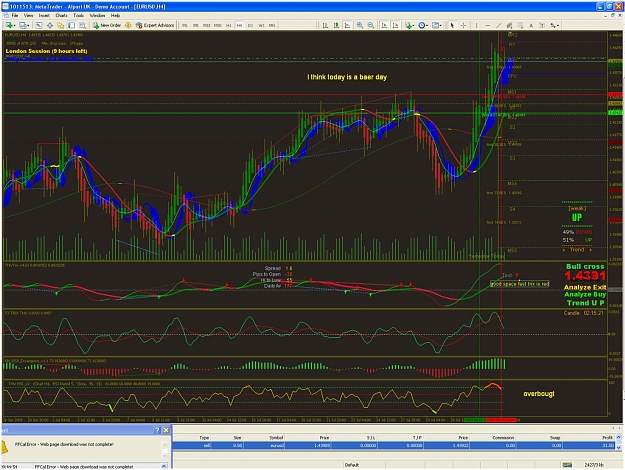Screen dimensions: 625x470
Task: Toggle auto scroll chart icon
Action: [x=384, y=25]
